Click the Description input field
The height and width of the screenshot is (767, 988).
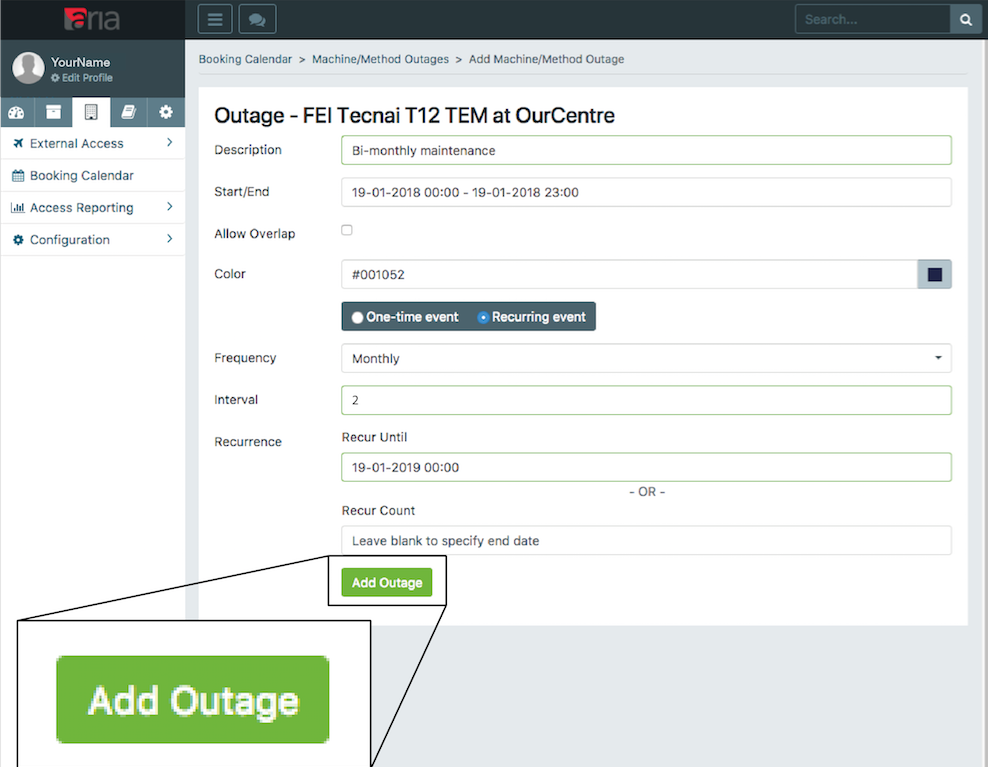coord(646,151)
